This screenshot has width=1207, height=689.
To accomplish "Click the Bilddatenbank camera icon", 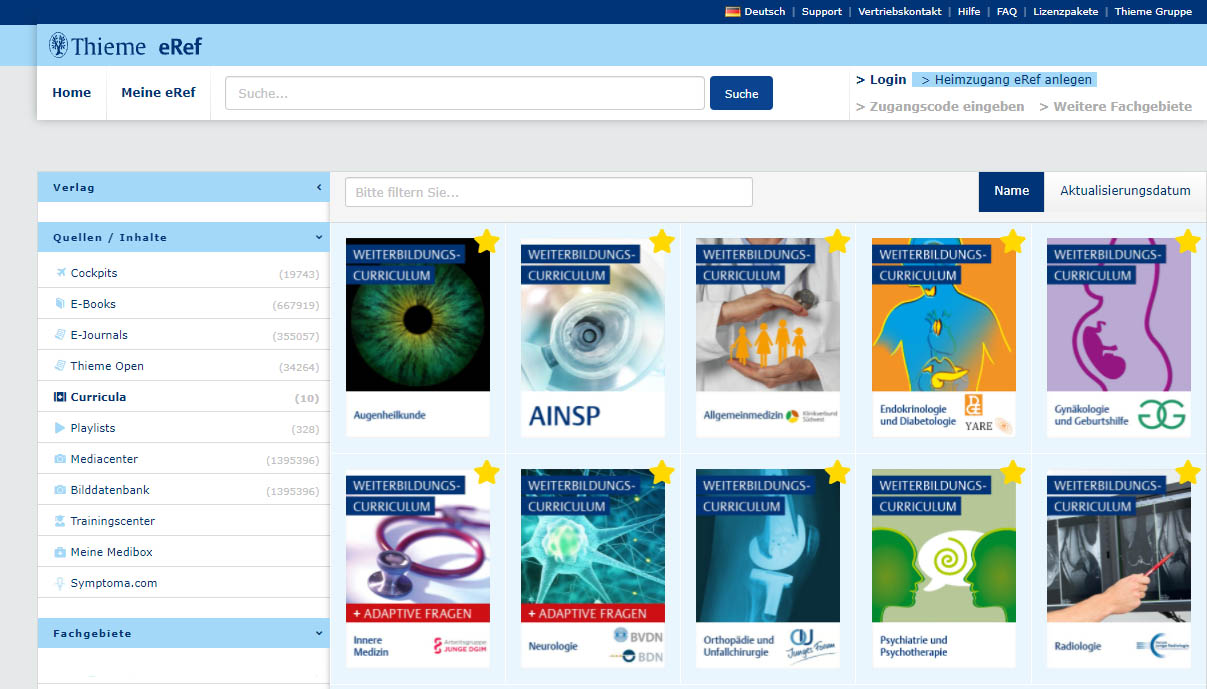I will click(x=60, y=490).
